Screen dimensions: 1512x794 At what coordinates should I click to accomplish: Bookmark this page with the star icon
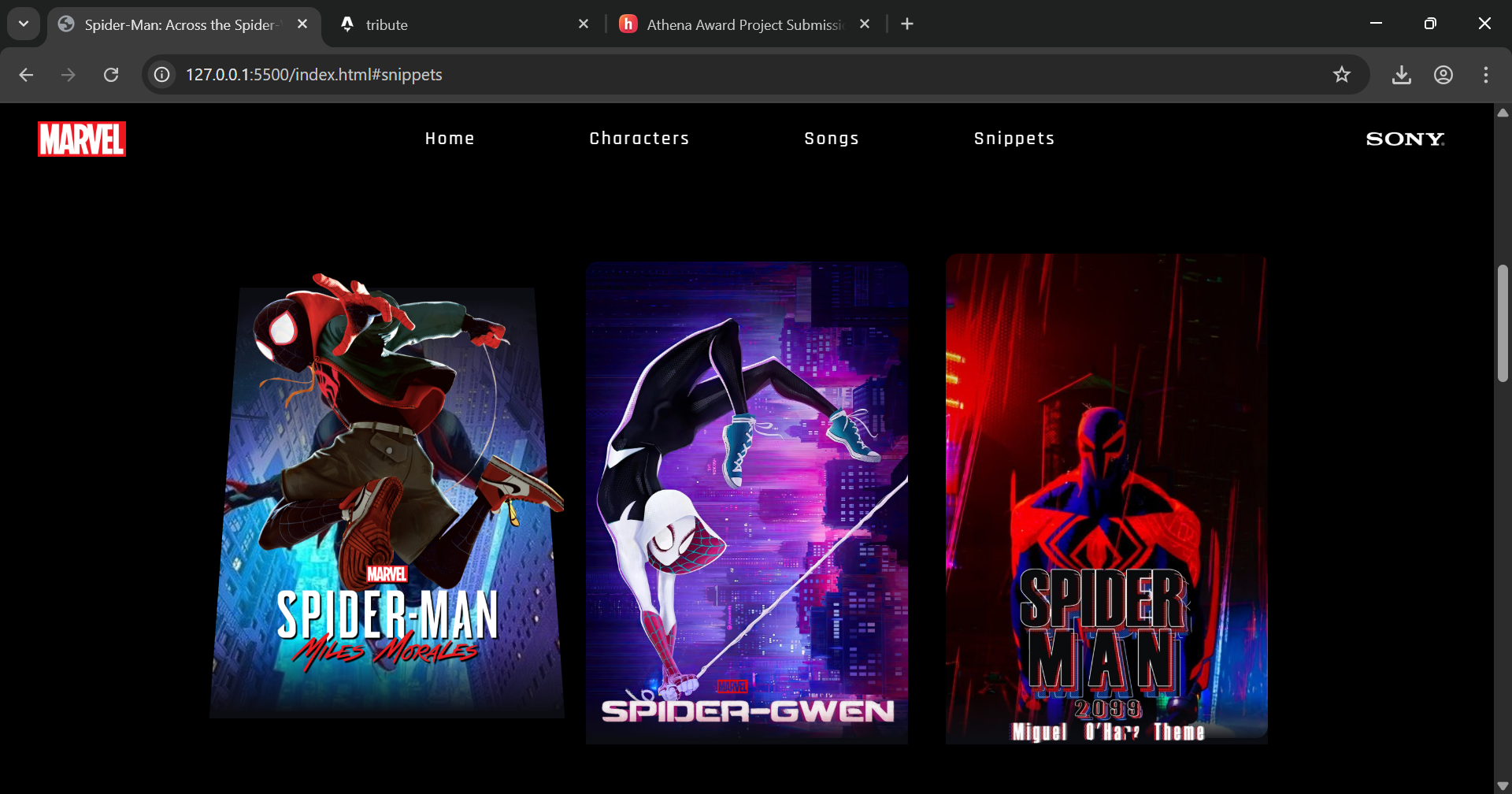click(1342, 75)
